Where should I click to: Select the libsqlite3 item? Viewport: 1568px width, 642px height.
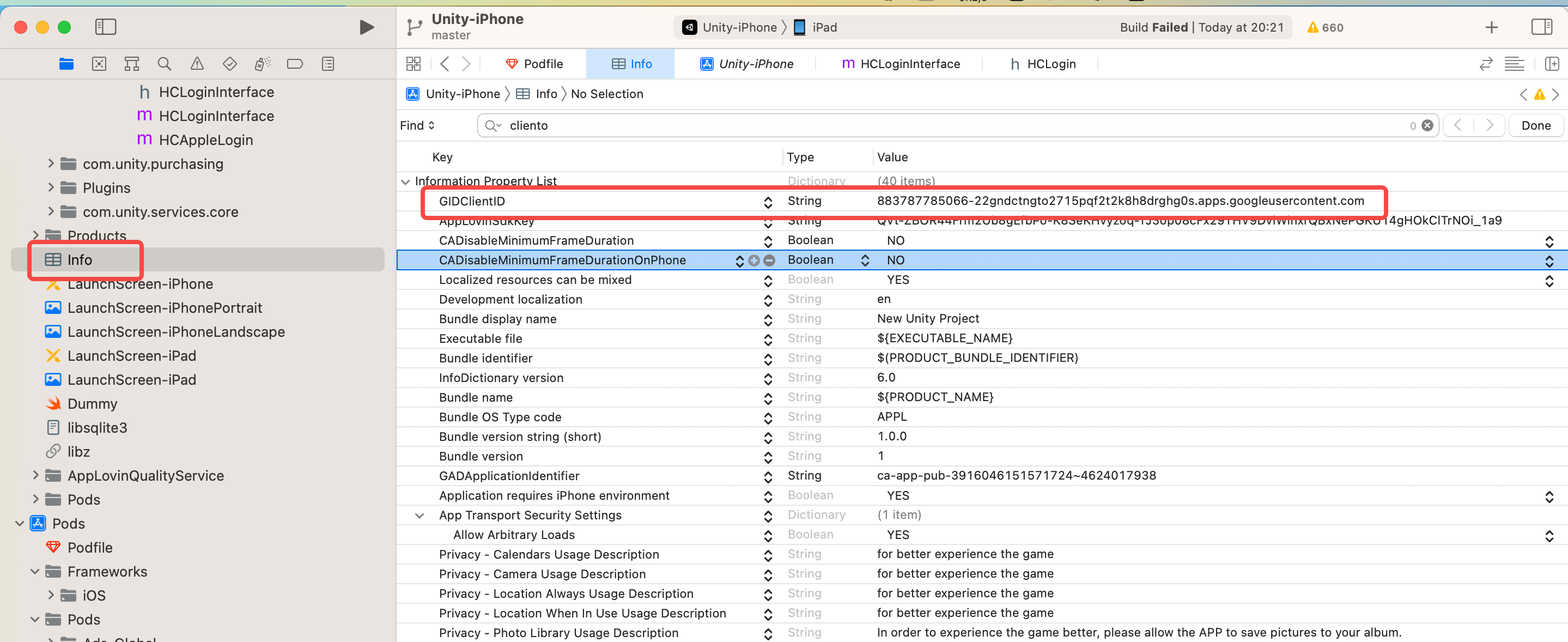97,428
